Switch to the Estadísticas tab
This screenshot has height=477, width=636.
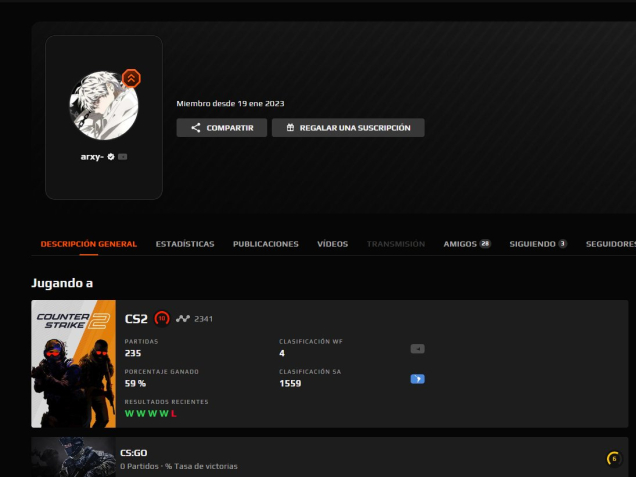pos(185,244)
